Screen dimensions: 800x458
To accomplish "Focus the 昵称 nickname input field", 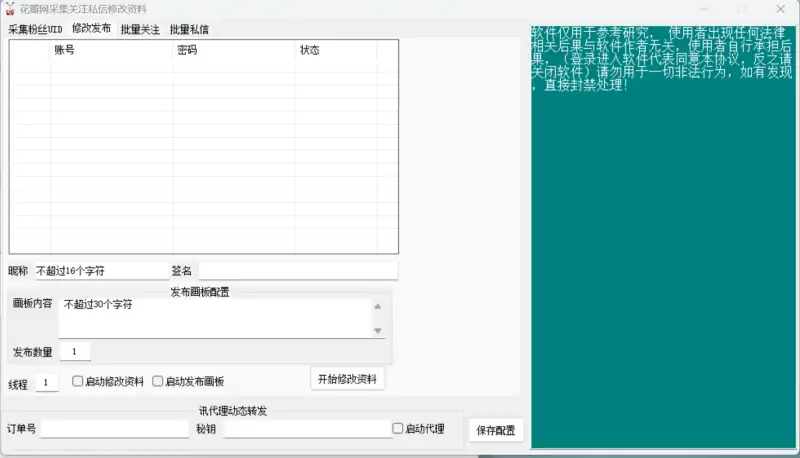I will (x=102, y=271).
